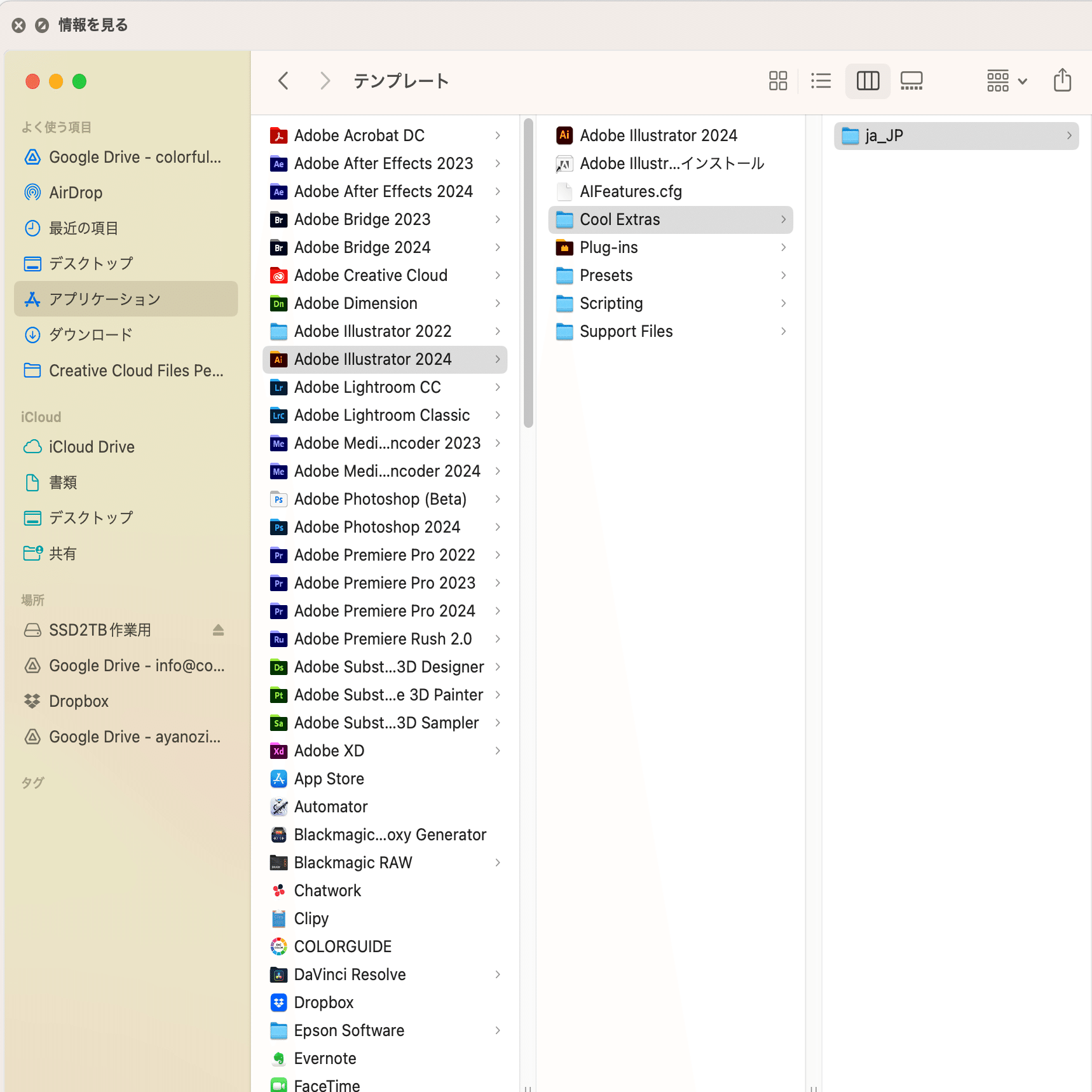Open AirDrop in the sidebar
This screenshot has height=1092, width=1092.
pos(126,193)
